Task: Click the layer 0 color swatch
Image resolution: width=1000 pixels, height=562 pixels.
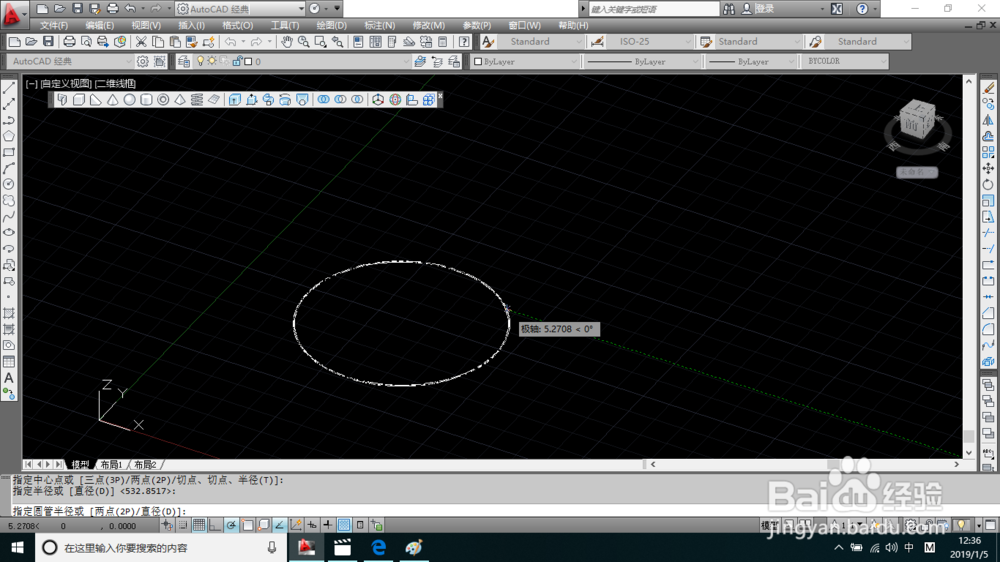Action: pyautogui.click(x=249, y=62)
